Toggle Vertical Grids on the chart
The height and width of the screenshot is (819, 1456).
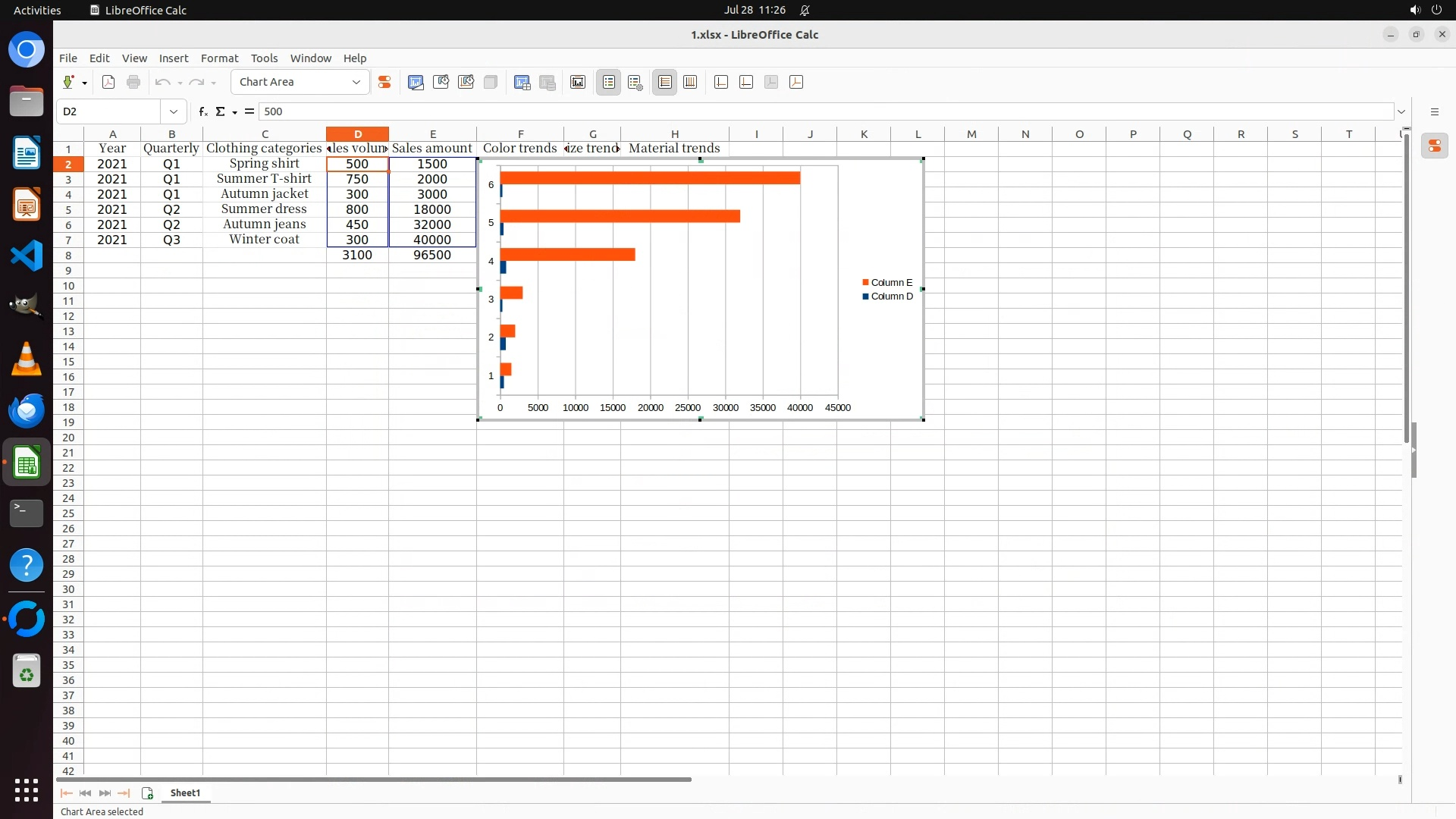(690, 82)
